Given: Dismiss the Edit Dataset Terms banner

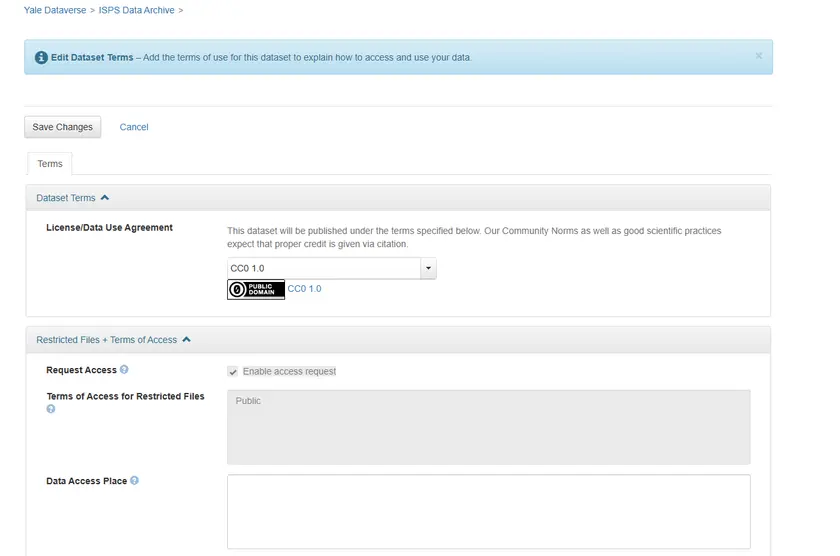Looking at the screenshot, I should 758,56.
